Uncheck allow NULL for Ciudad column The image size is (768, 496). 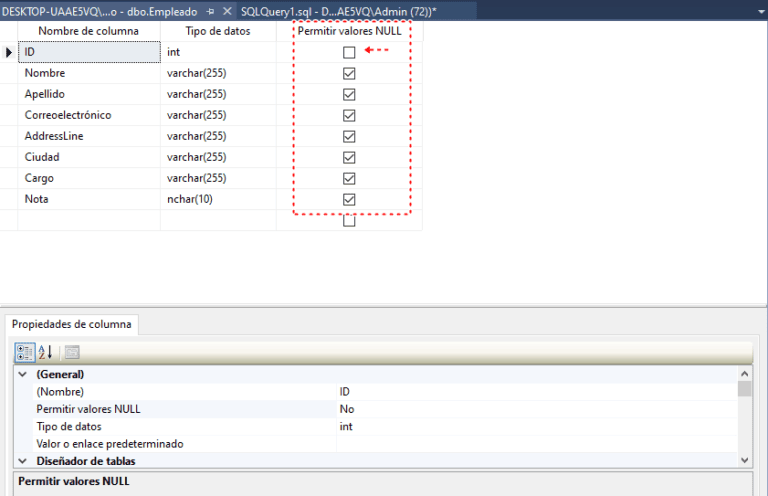(x=349, y=157)
